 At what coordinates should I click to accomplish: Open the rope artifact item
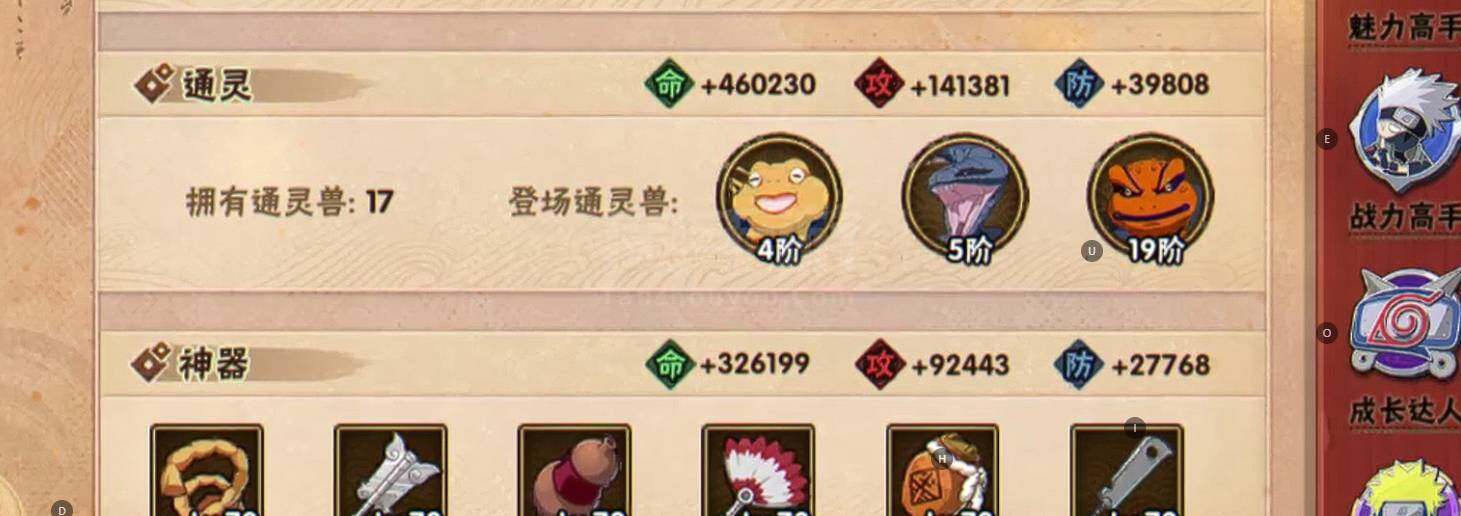[x=207, y=470]
